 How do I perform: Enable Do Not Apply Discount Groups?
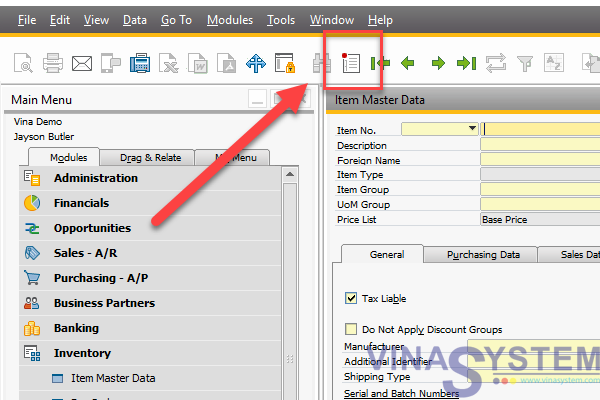[351, 329]
